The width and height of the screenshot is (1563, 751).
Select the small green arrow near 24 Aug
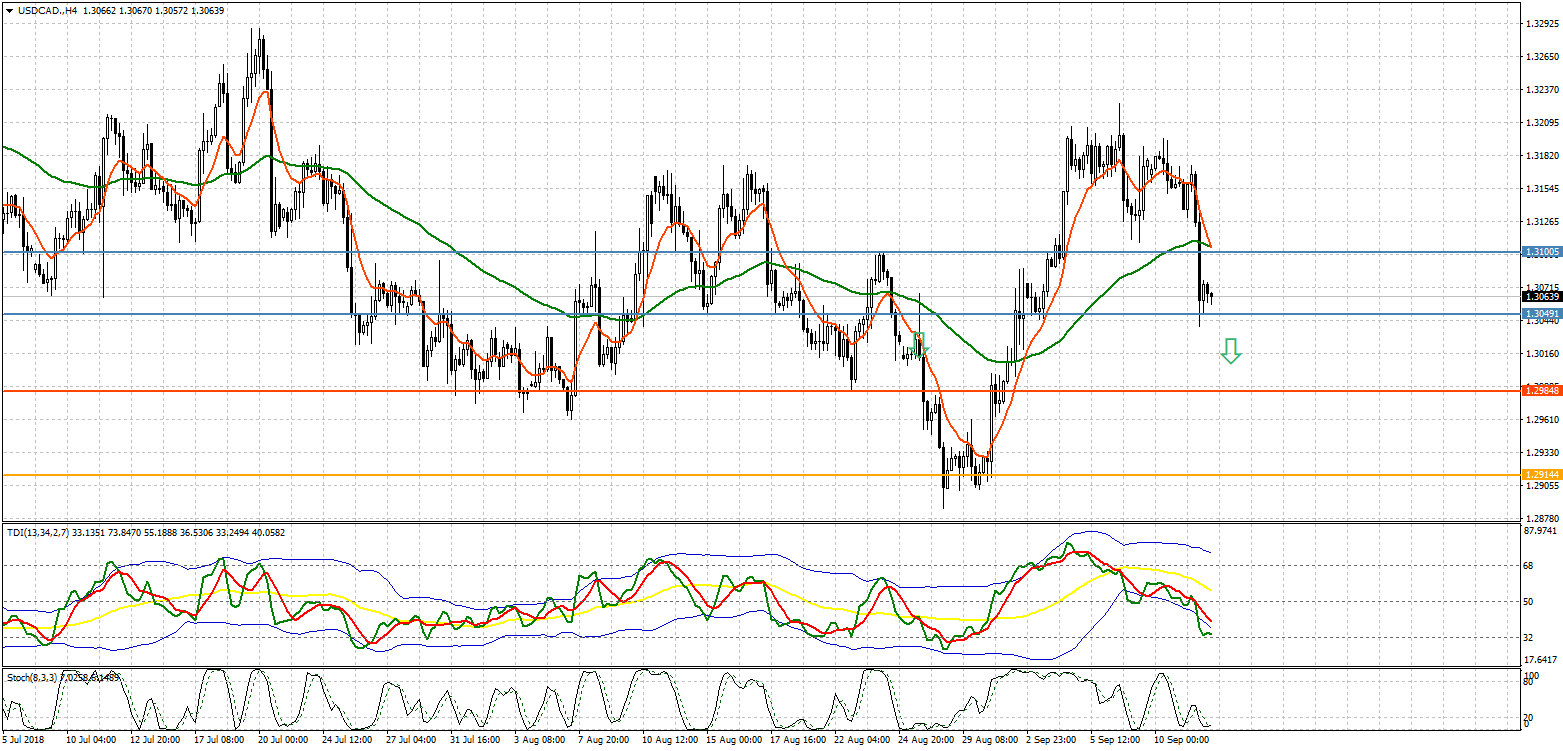click(x=921, y=344)
